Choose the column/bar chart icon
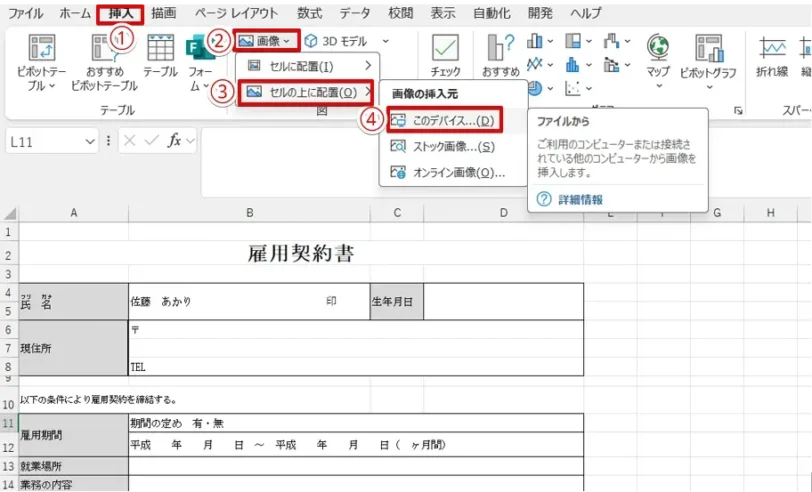 click(534, 41)
